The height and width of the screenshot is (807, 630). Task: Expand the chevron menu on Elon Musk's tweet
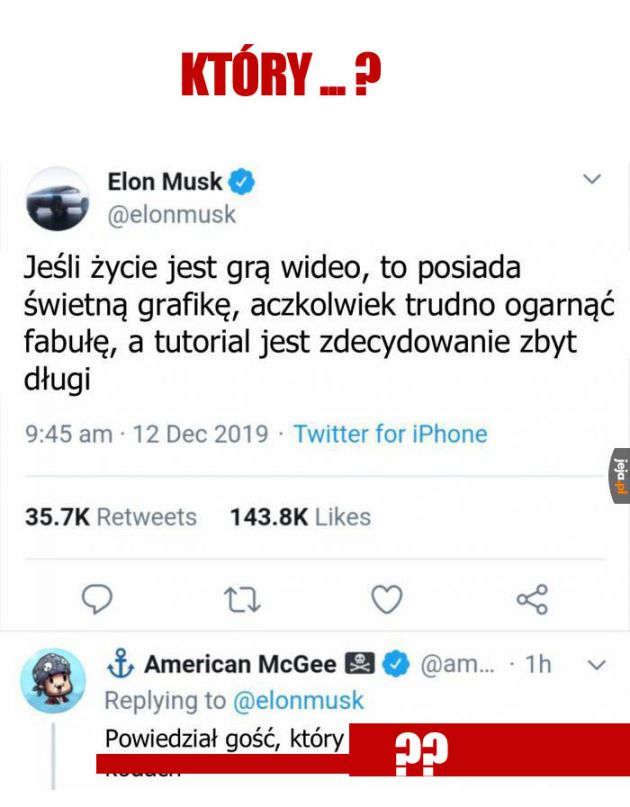592,180
